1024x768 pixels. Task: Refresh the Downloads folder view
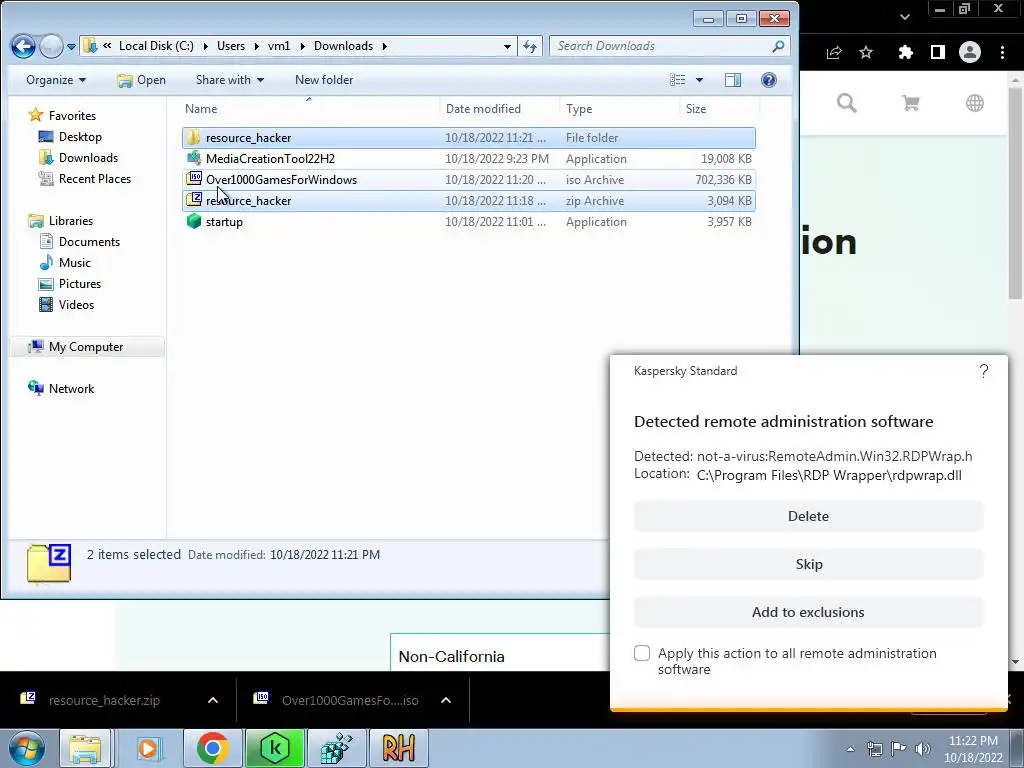click(530, 46)
